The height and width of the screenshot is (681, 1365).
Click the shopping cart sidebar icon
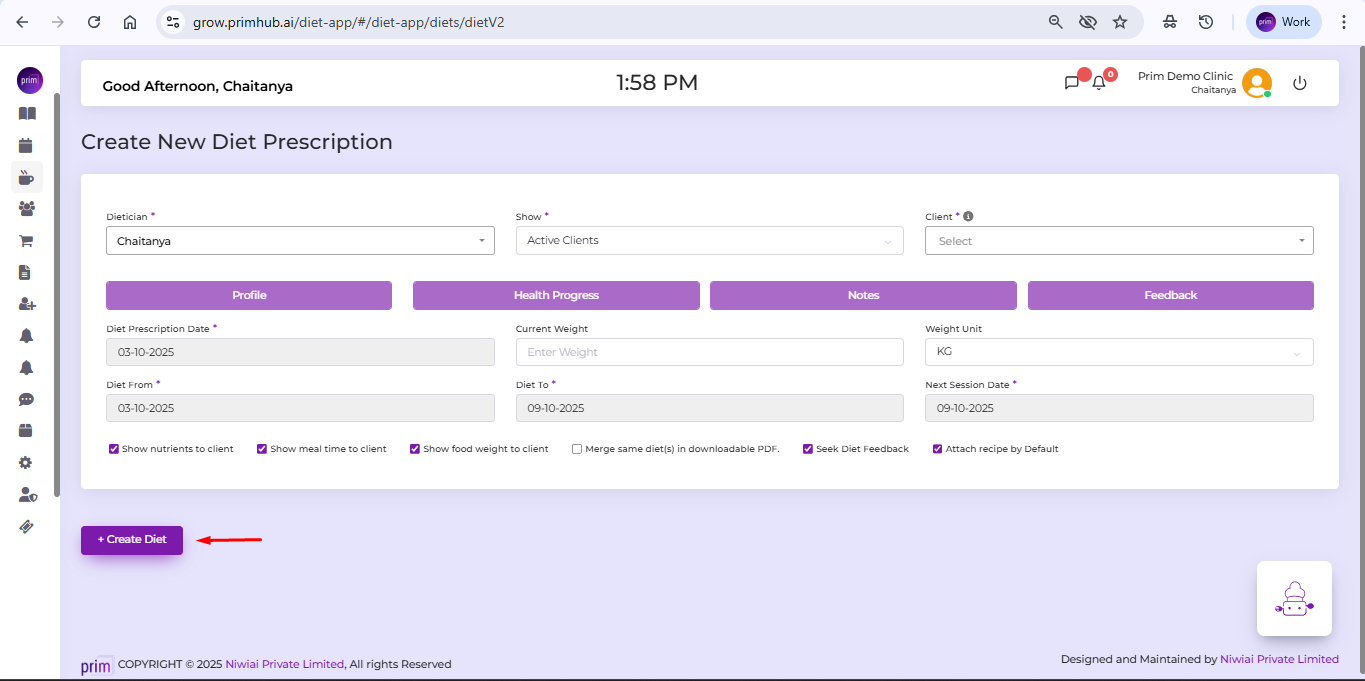click(x=26, y=240)
